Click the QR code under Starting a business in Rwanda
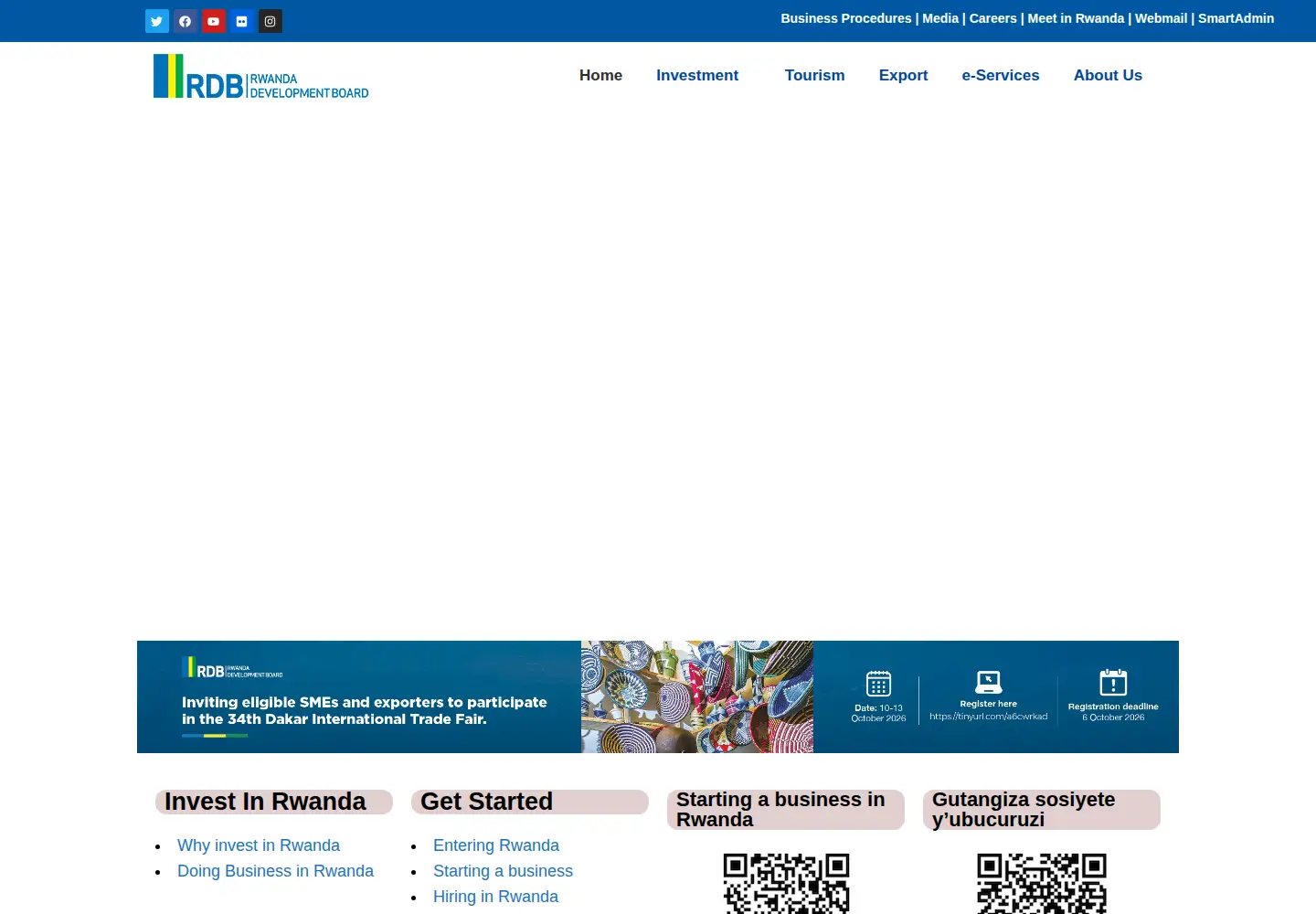The height and width of the screenshot is (914, 1316). (x=786, y=884)
